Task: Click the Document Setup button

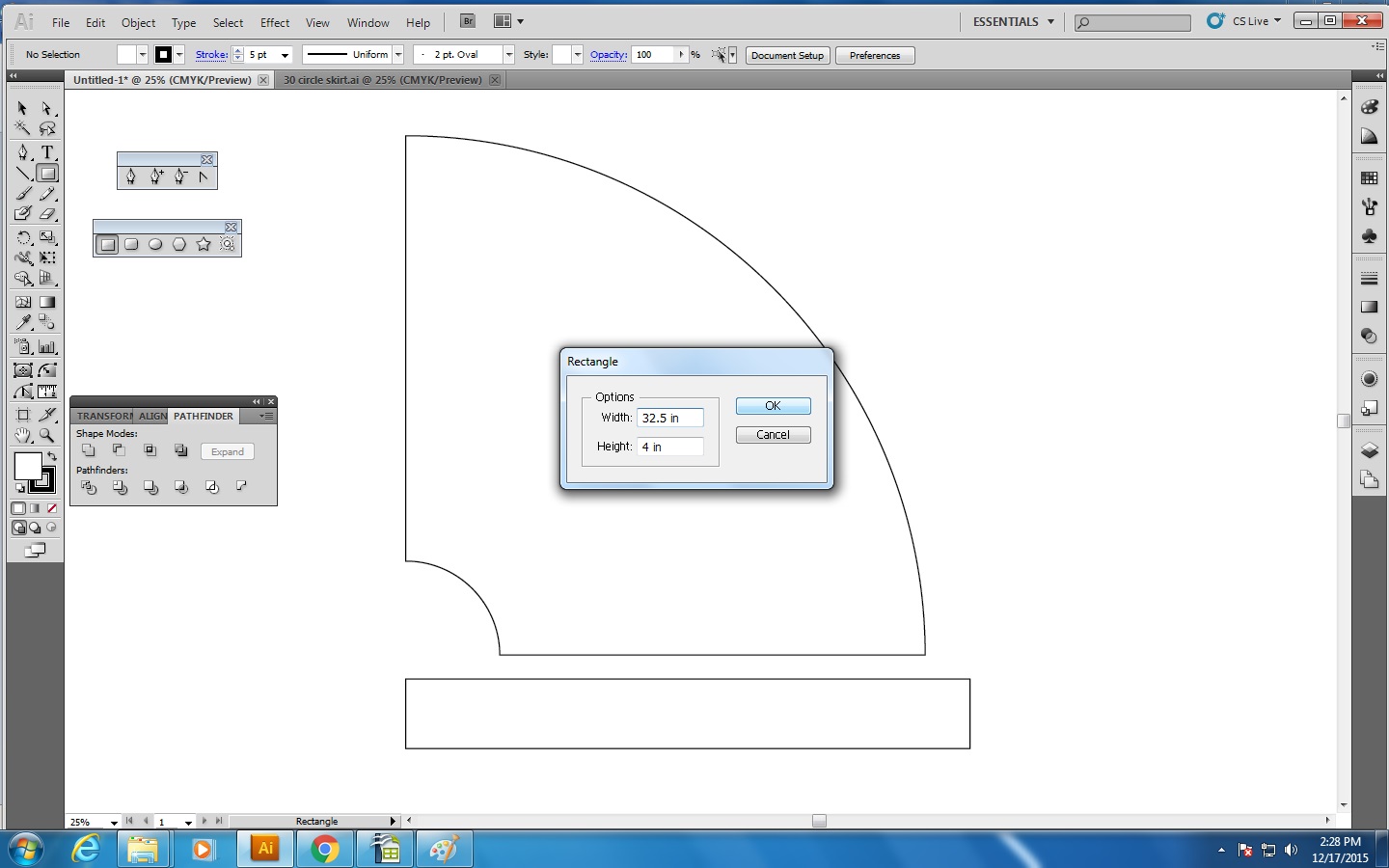Action: coord(788,55)
